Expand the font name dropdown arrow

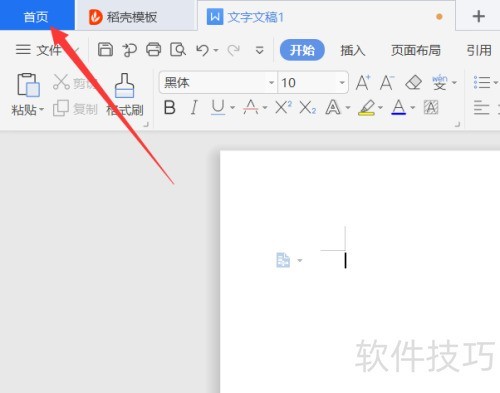coord(271,82)
